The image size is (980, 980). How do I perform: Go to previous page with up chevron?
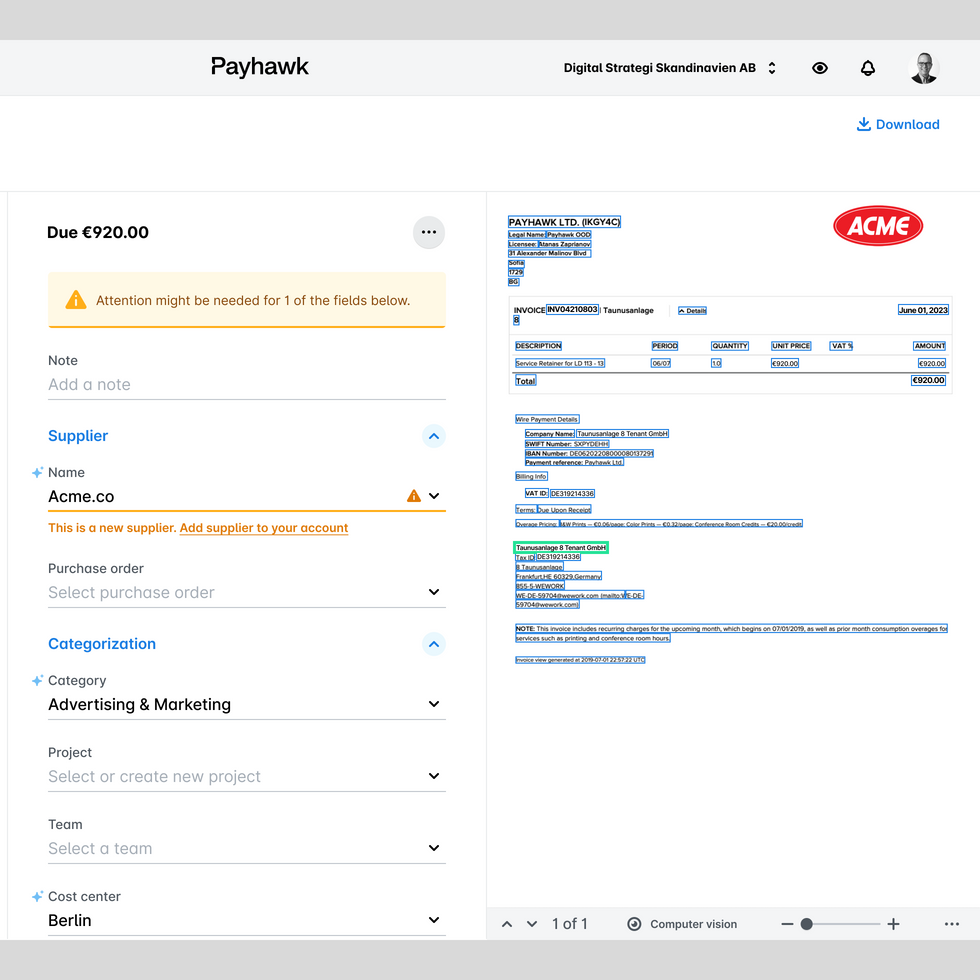[507, 924]
